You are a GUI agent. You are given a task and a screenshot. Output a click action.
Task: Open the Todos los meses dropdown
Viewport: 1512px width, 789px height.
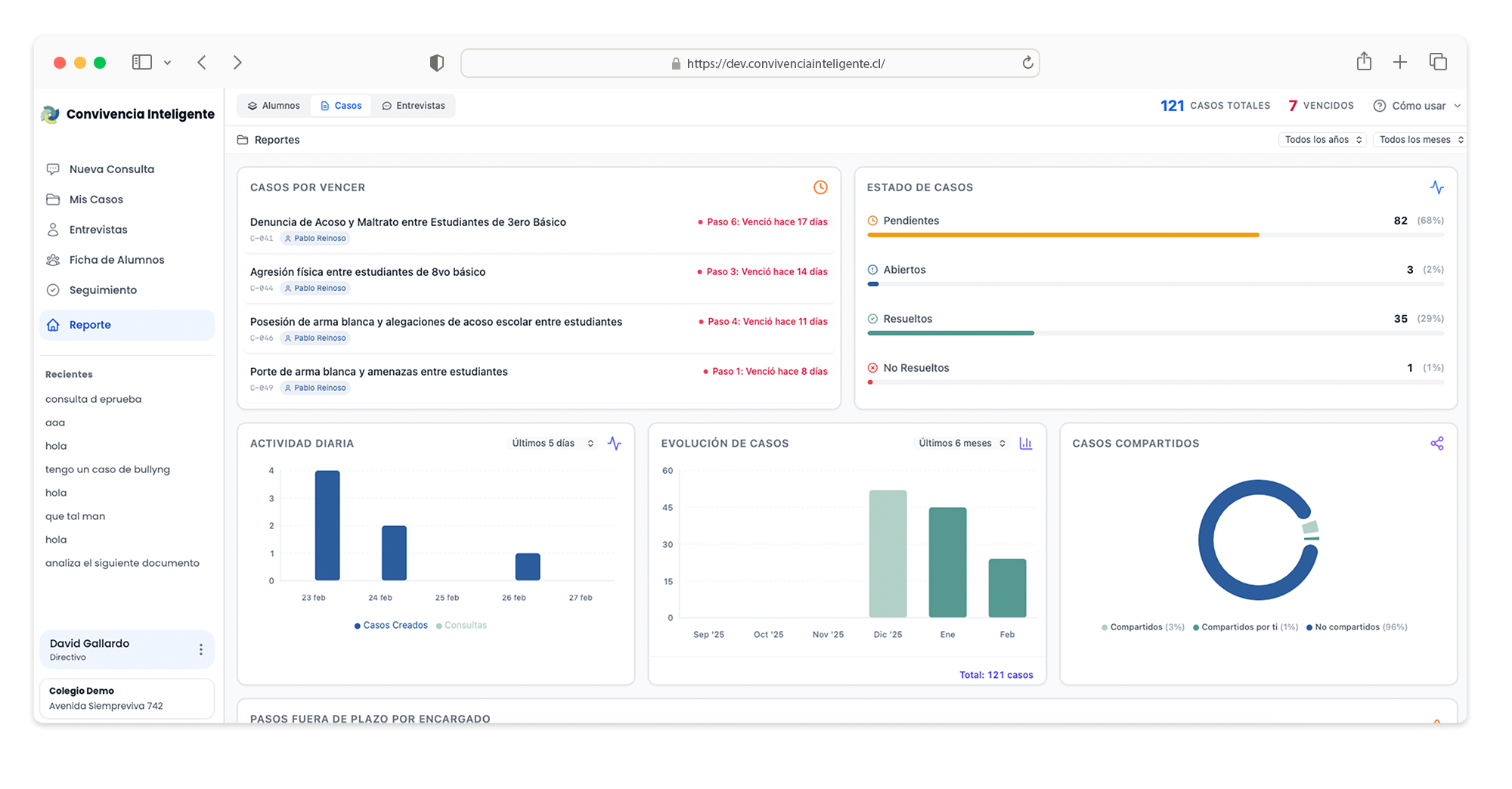coord(1420,140)
